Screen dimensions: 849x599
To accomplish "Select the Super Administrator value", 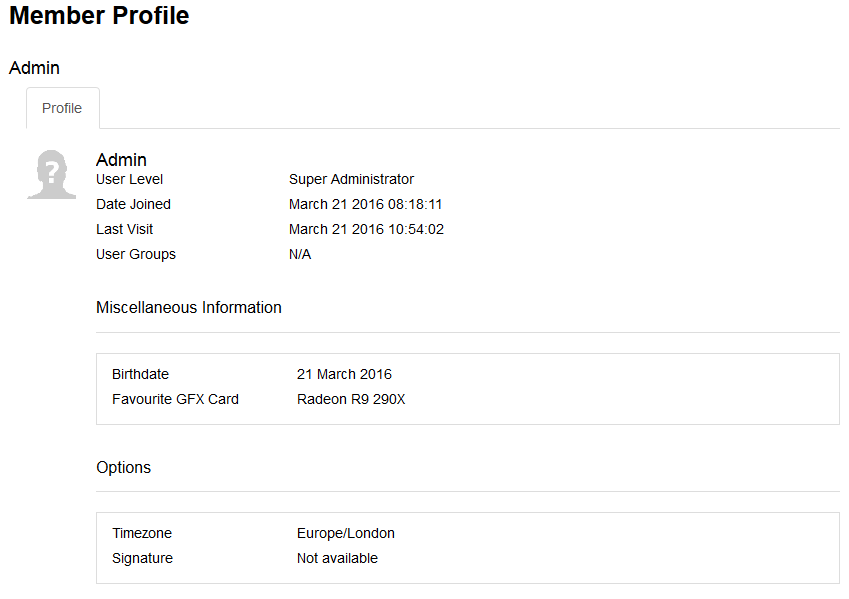I will pyautogui.click(x=351, y=179).
